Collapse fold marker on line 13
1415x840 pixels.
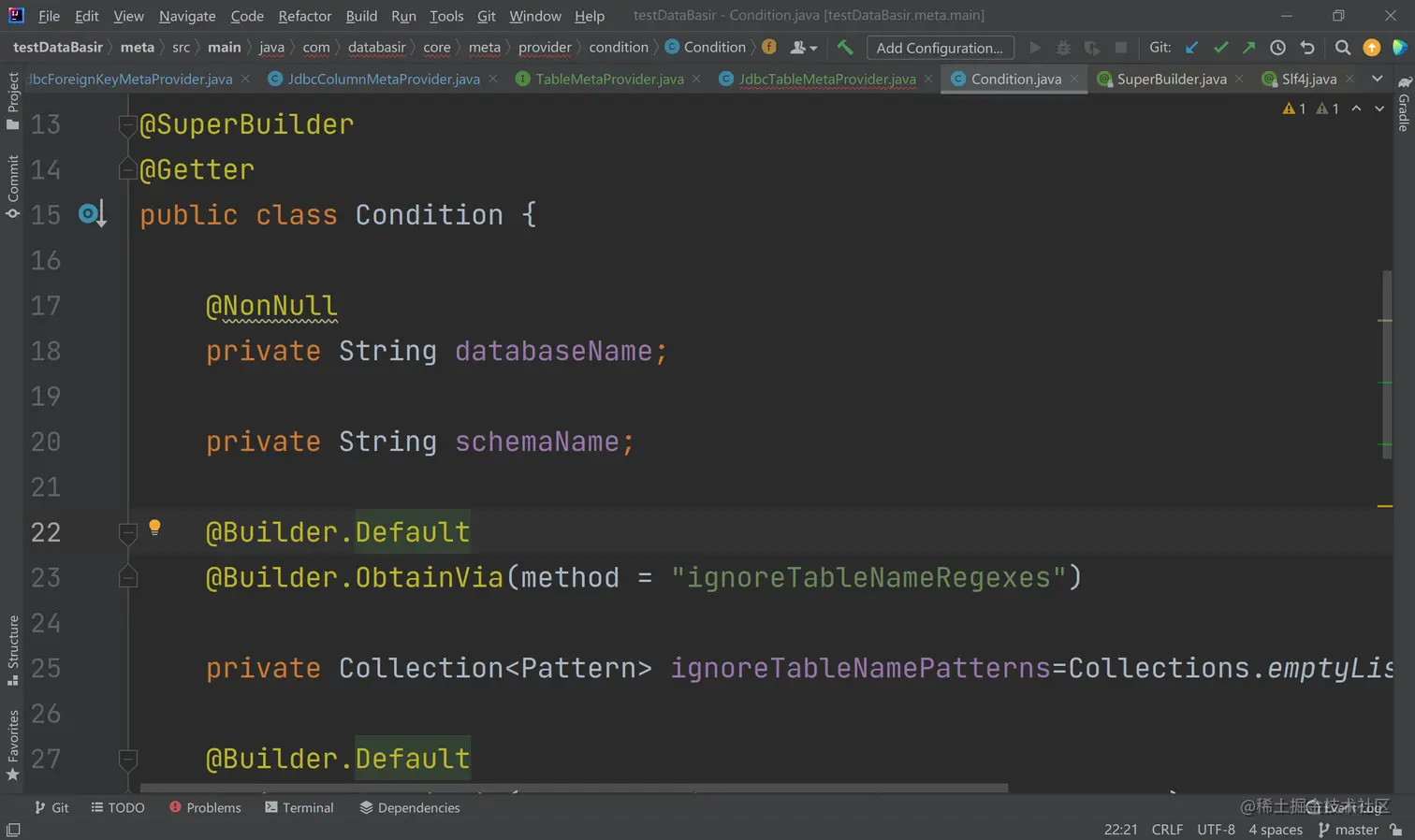128,124
